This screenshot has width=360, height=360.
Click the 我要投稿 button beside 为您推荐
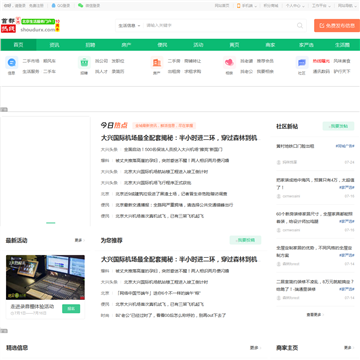pyautogui.click(x=245, y=240)
